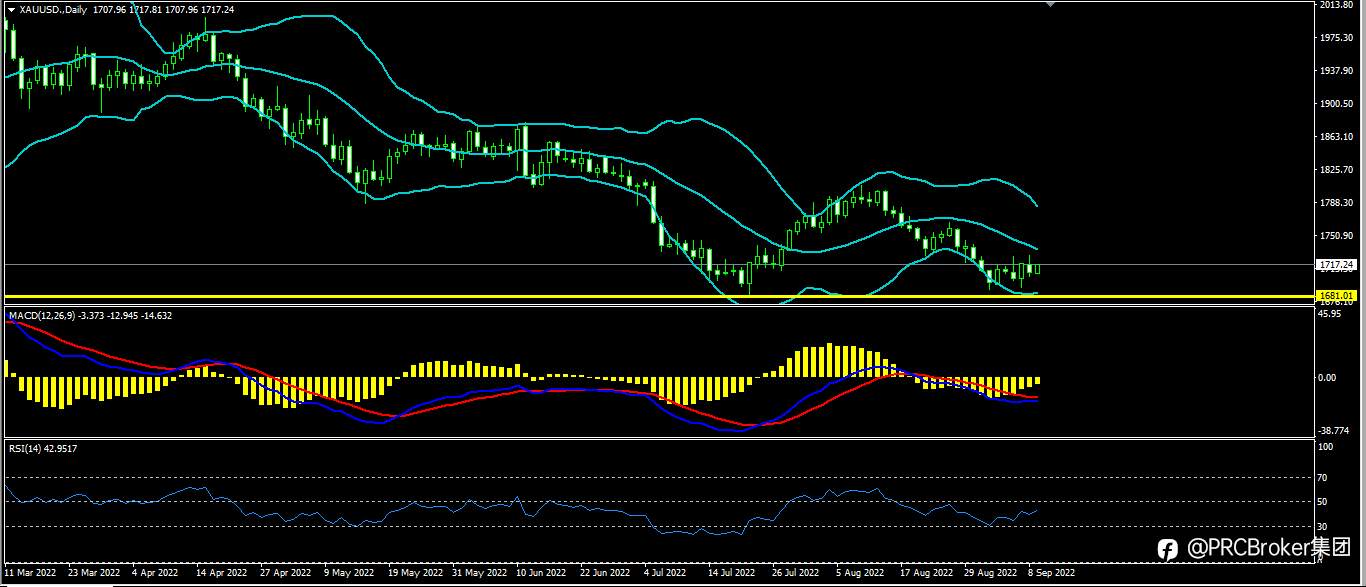Screen dimensions: 1366x587
Task: Click the 31 May 2022 date label
Action: (x=480, y=574)
